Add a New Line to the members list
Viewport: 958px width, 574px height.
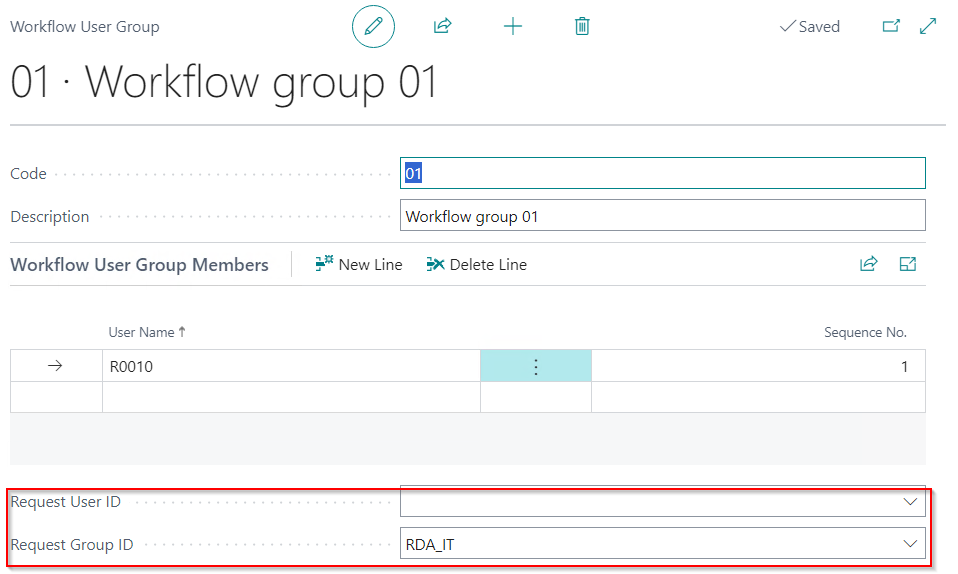[x=359, y=264]
